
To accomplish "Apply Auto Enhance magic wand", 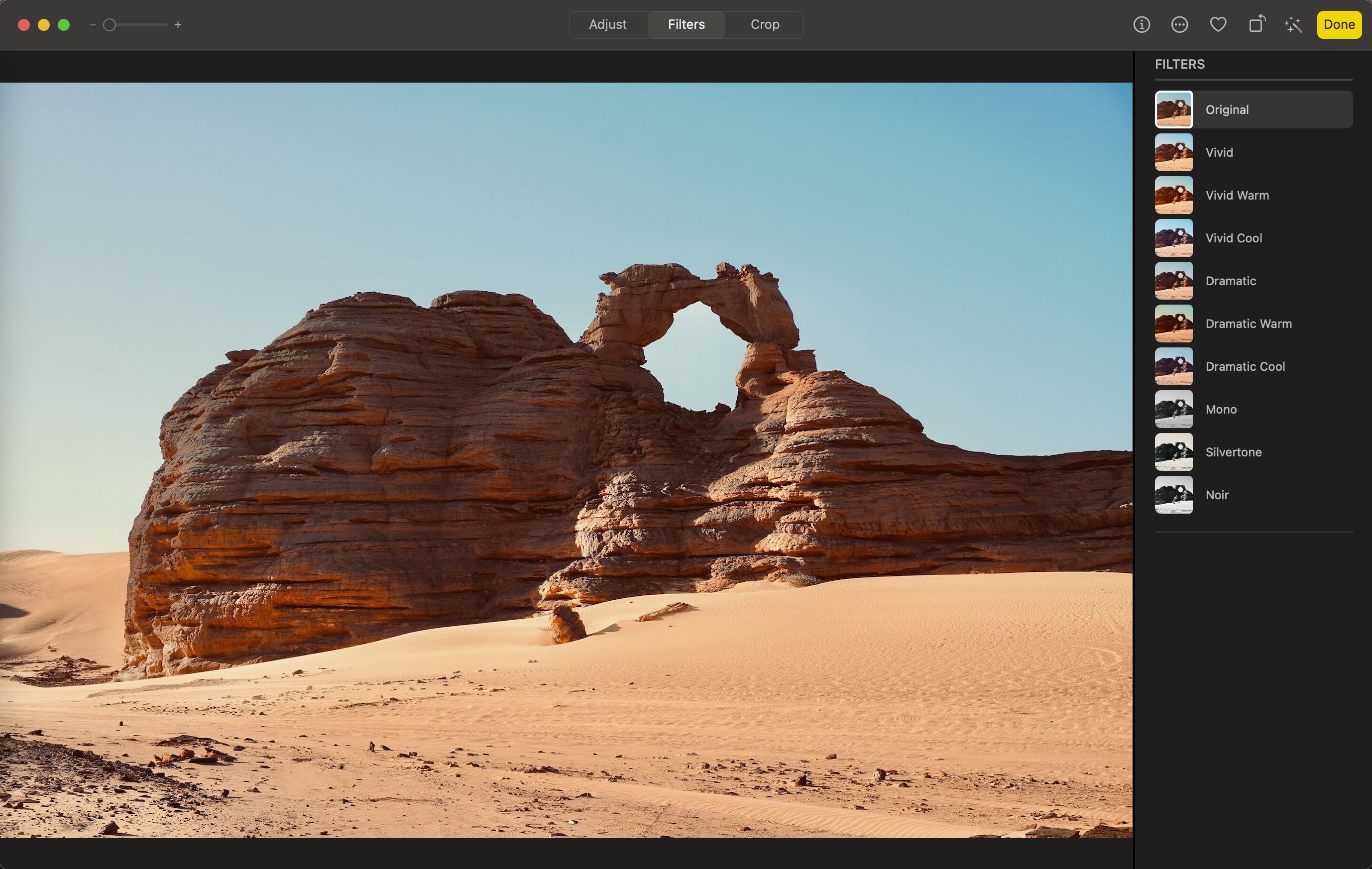I will pyautogui.click(x=1293, y=24).
